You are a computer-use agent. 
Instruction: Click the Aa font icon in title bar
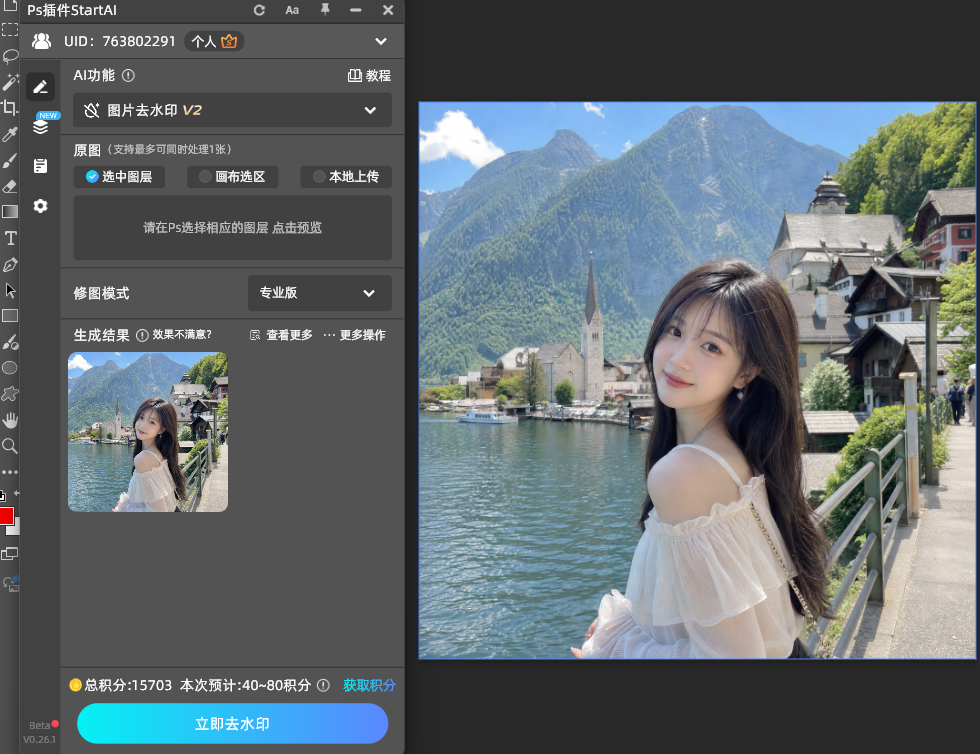(x=292, y=10)
